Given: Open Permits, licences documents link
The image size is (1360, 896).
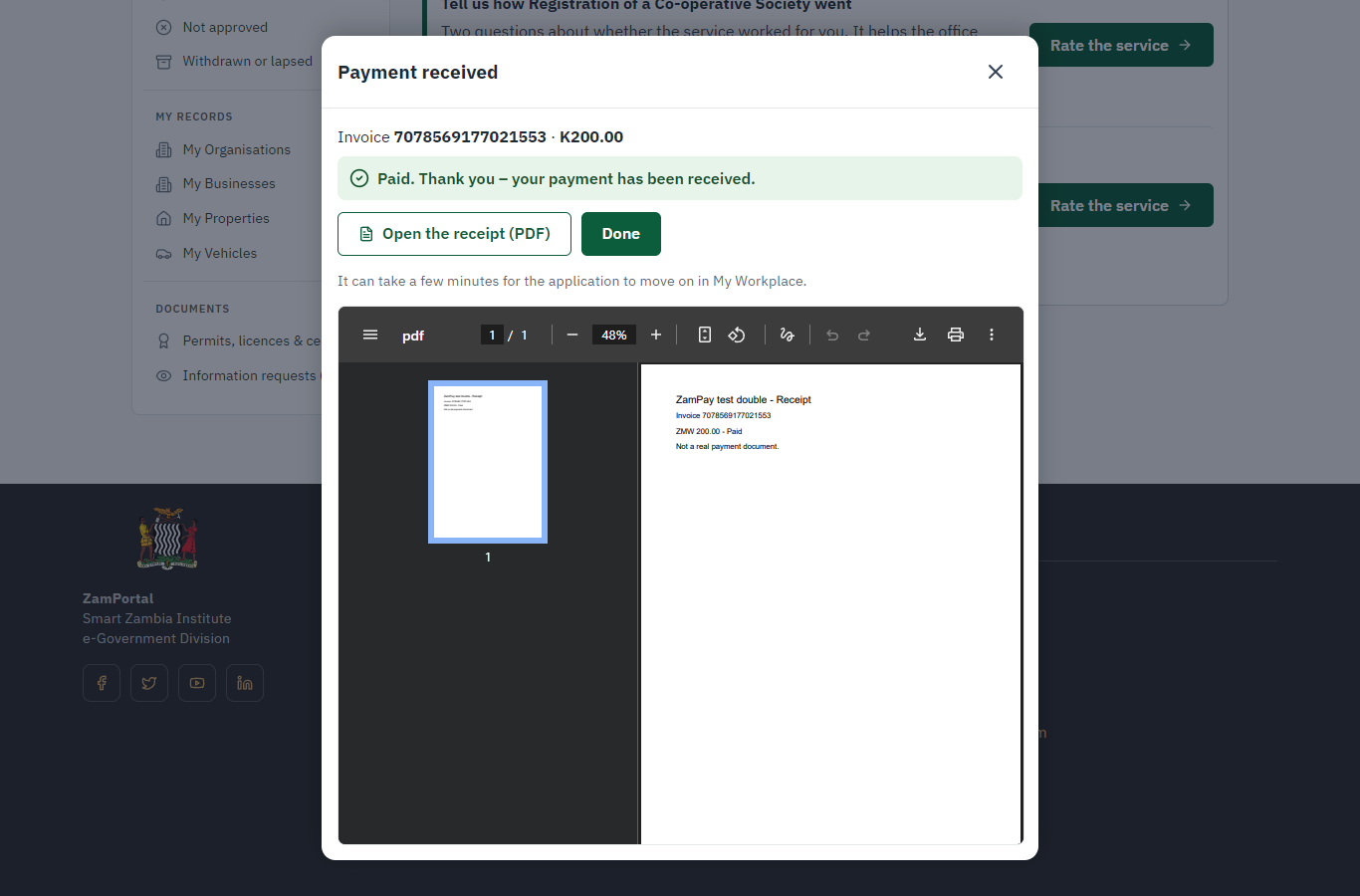Looking at the screenshot, I should tap(239, 340).
